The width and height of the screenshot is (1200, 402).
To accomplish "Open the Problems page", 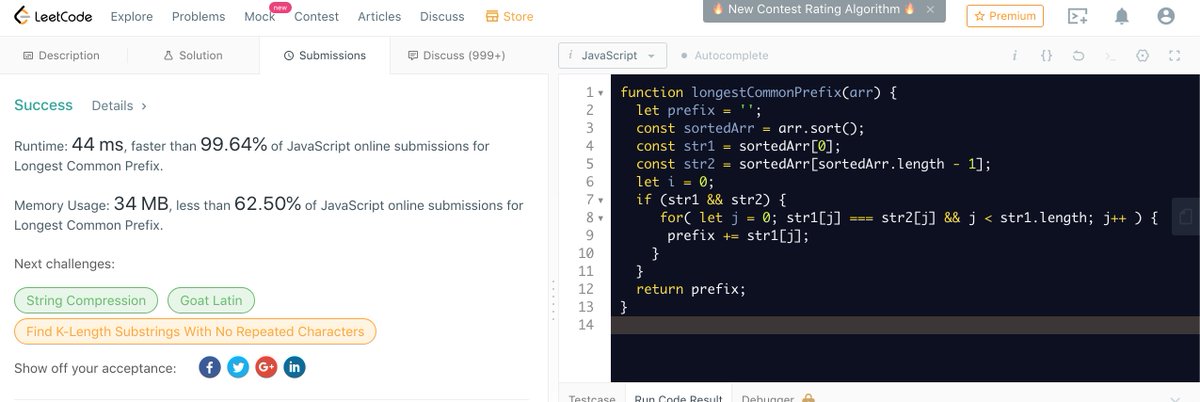I will tap(198, 17).
